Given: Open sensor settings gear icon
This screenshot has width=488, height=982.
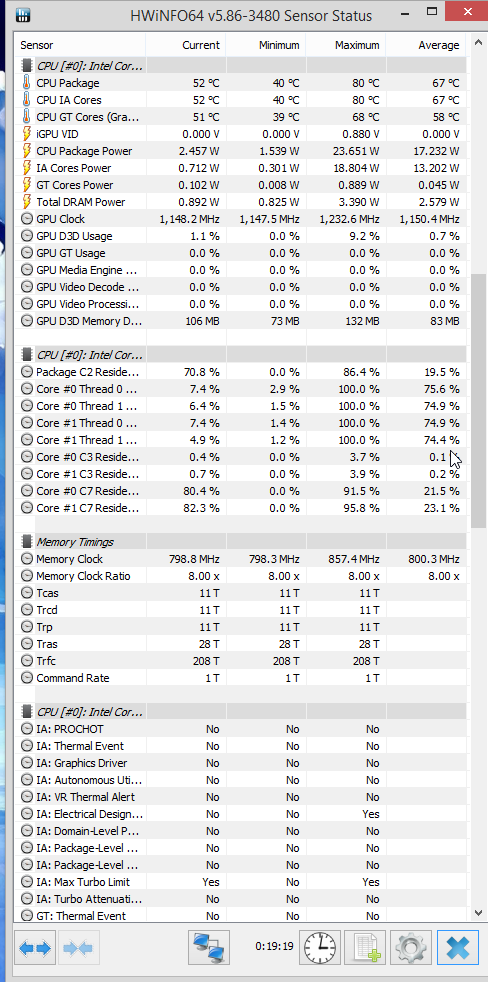Looking at the screenshot, I should (x=410, y=948).
